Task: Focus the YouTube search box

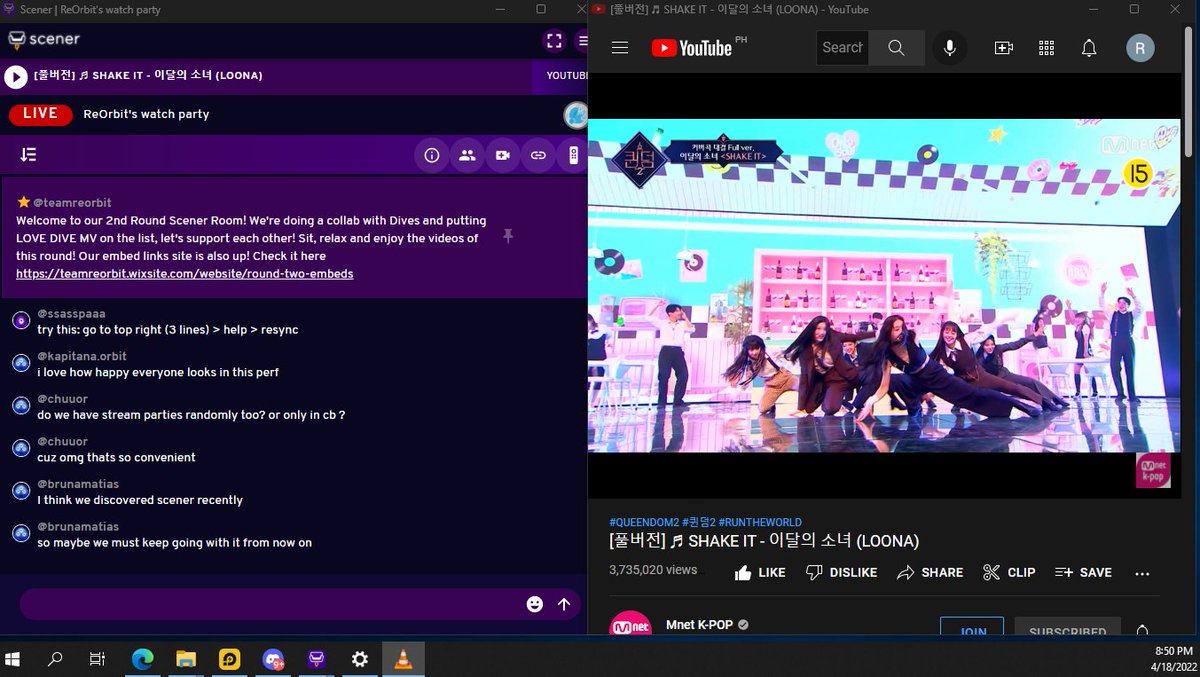Action: (x=842, y=48)
